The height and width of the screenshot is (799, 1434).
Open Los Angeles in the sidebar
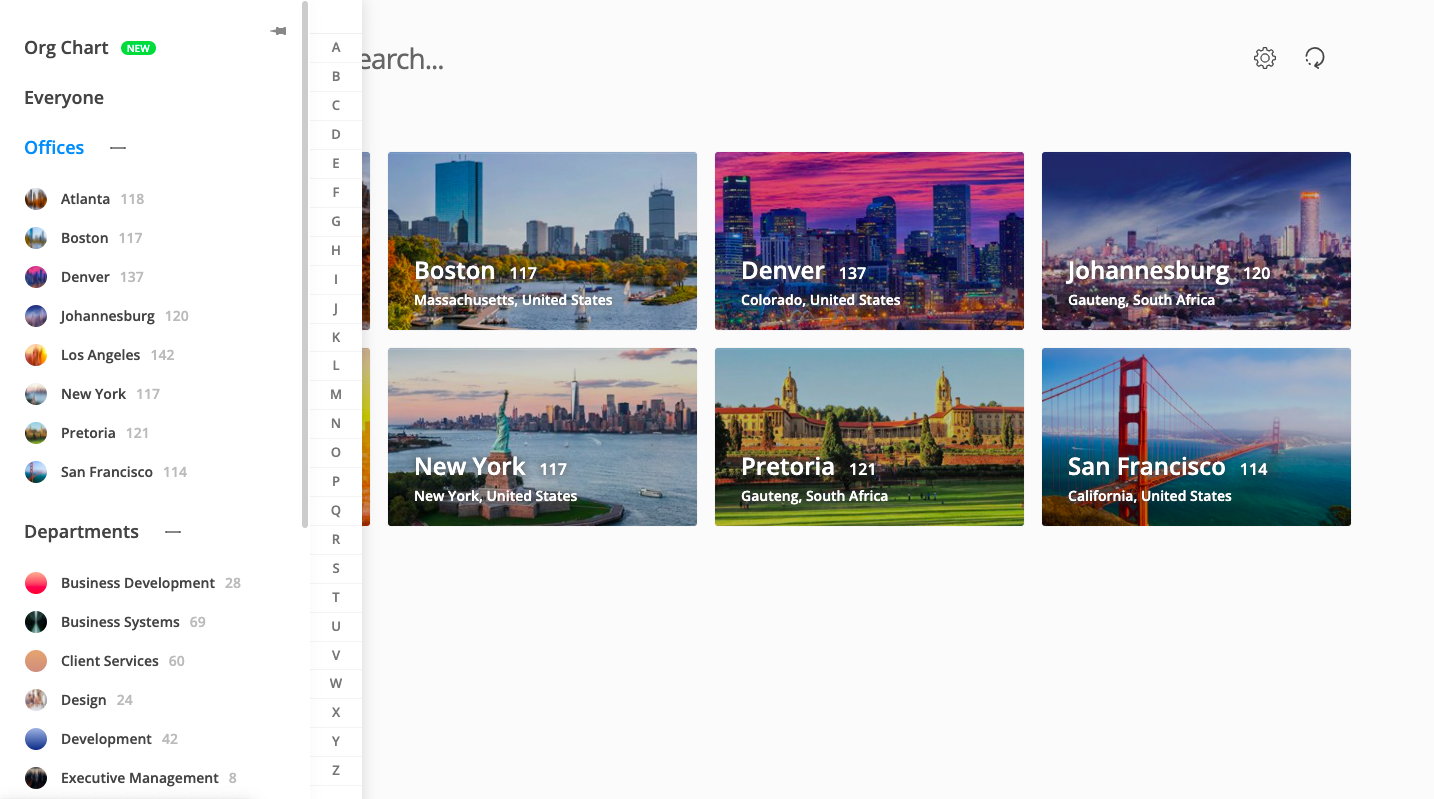click(100, 355)
